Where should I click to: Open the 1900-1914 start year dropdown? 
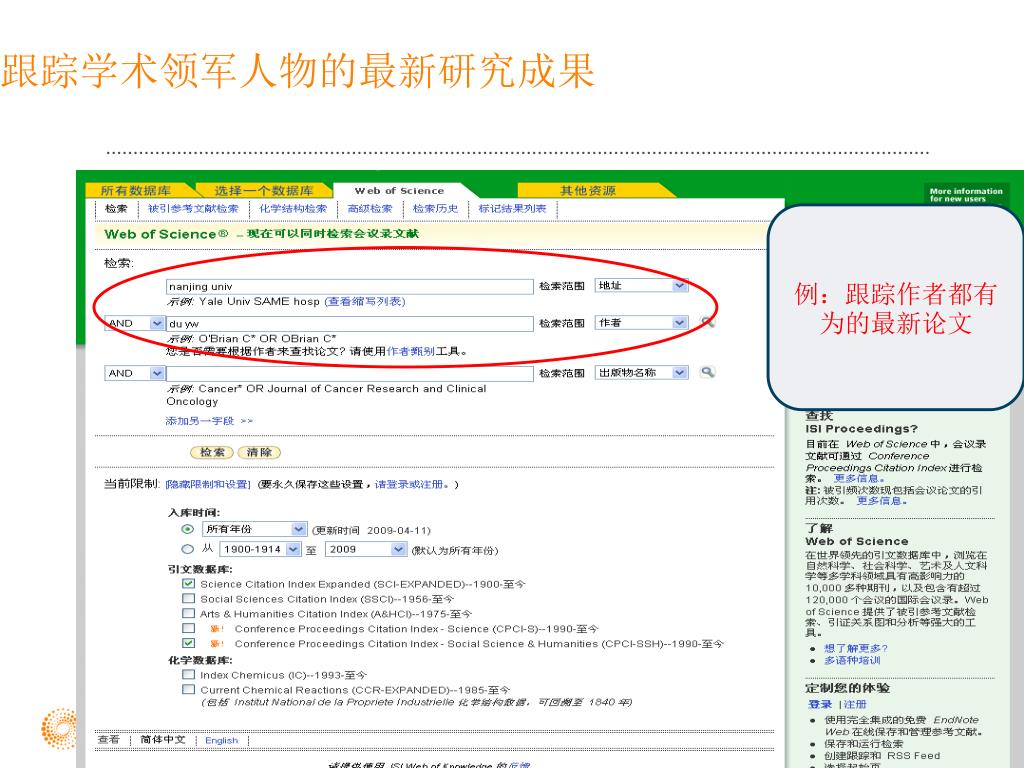[260, 549]
